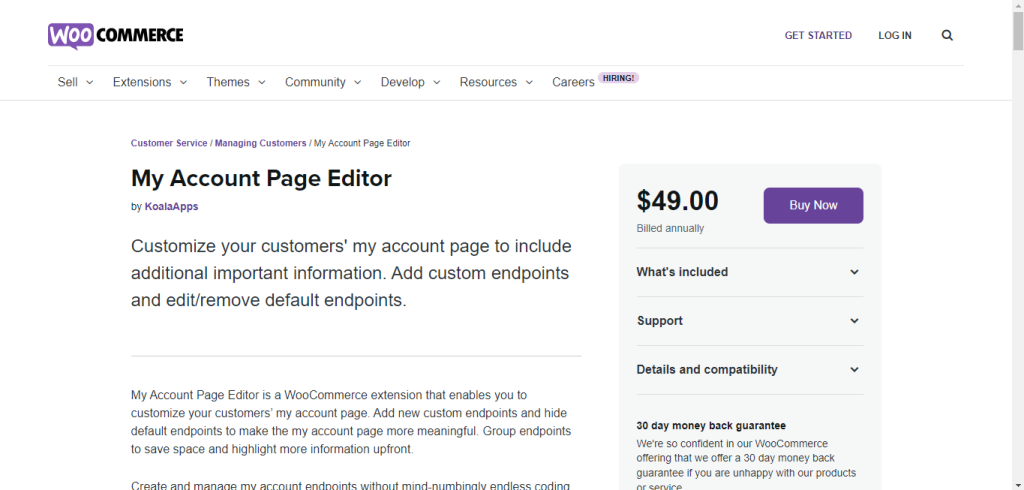Screen dimensions: 1024x490
Task: Open the Customer Service breadcrumb link
Action: (x=169, y=143)
